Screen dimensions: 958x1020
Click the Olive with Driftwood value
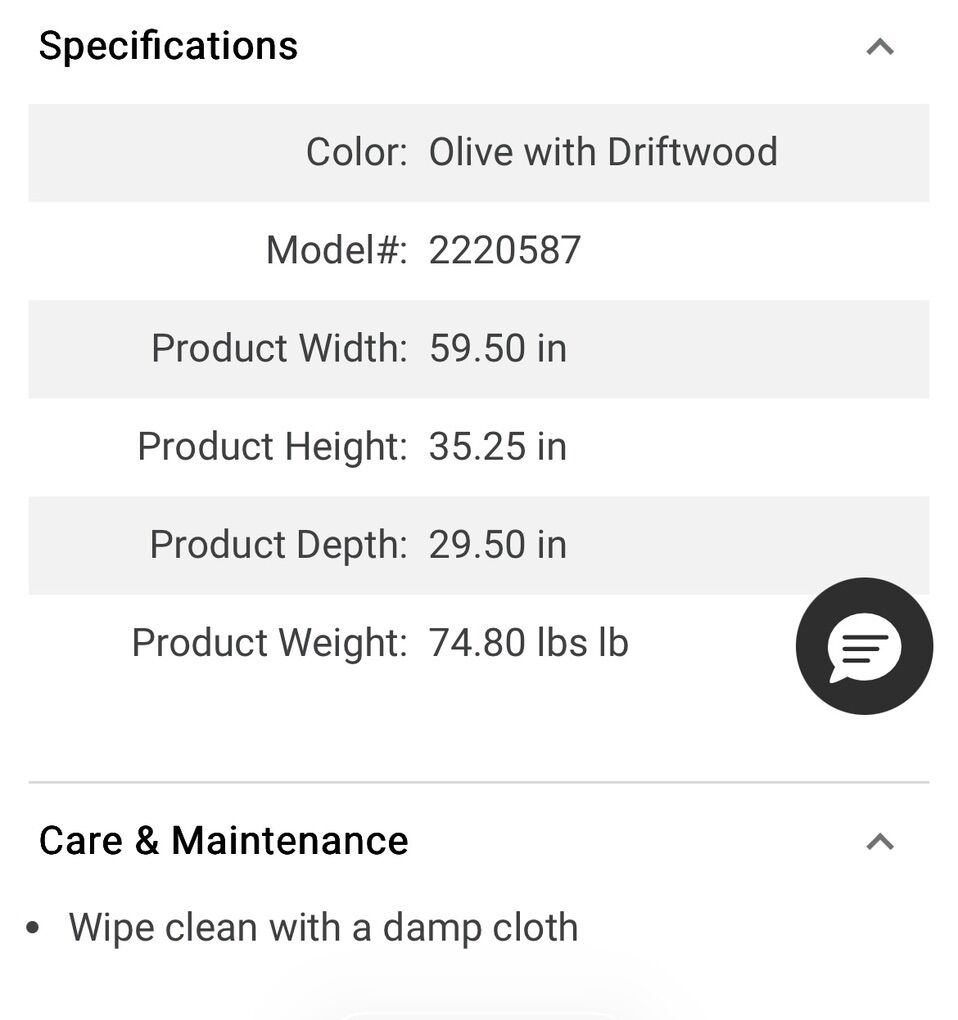tap(603, 152)
